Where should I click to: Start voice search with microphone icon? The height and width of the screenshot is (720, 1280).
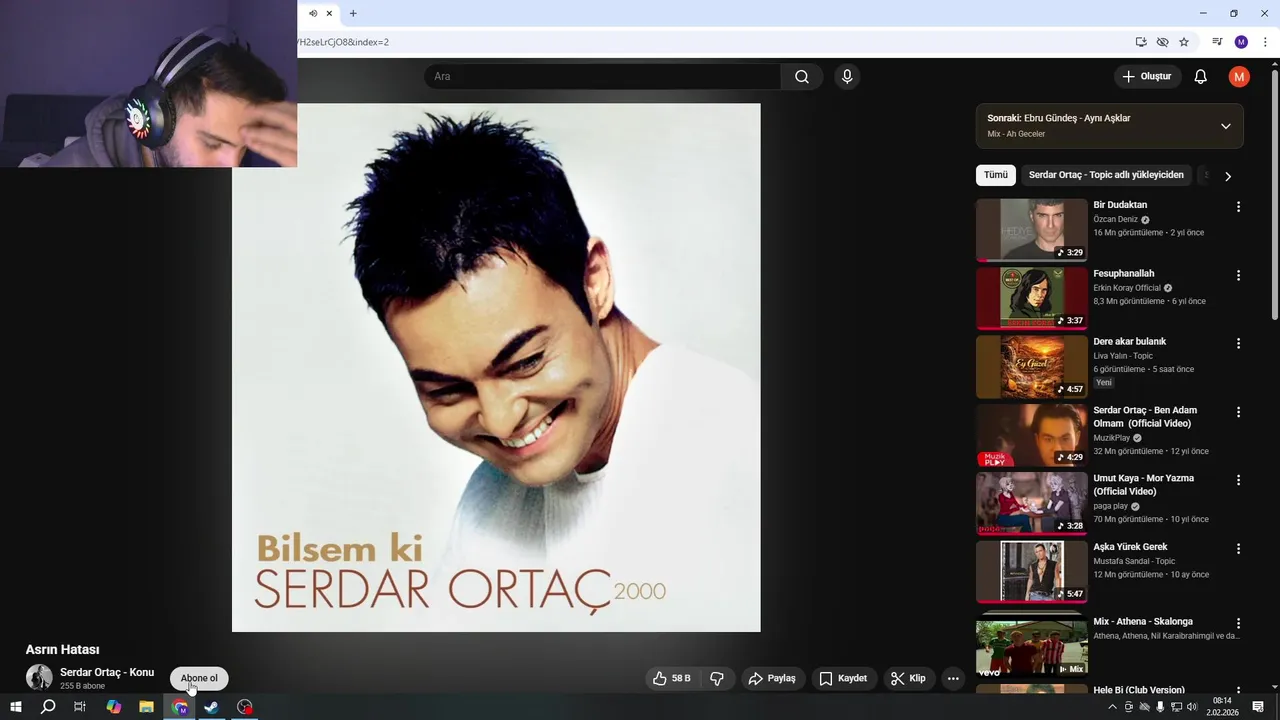click(x=847, y=77)
